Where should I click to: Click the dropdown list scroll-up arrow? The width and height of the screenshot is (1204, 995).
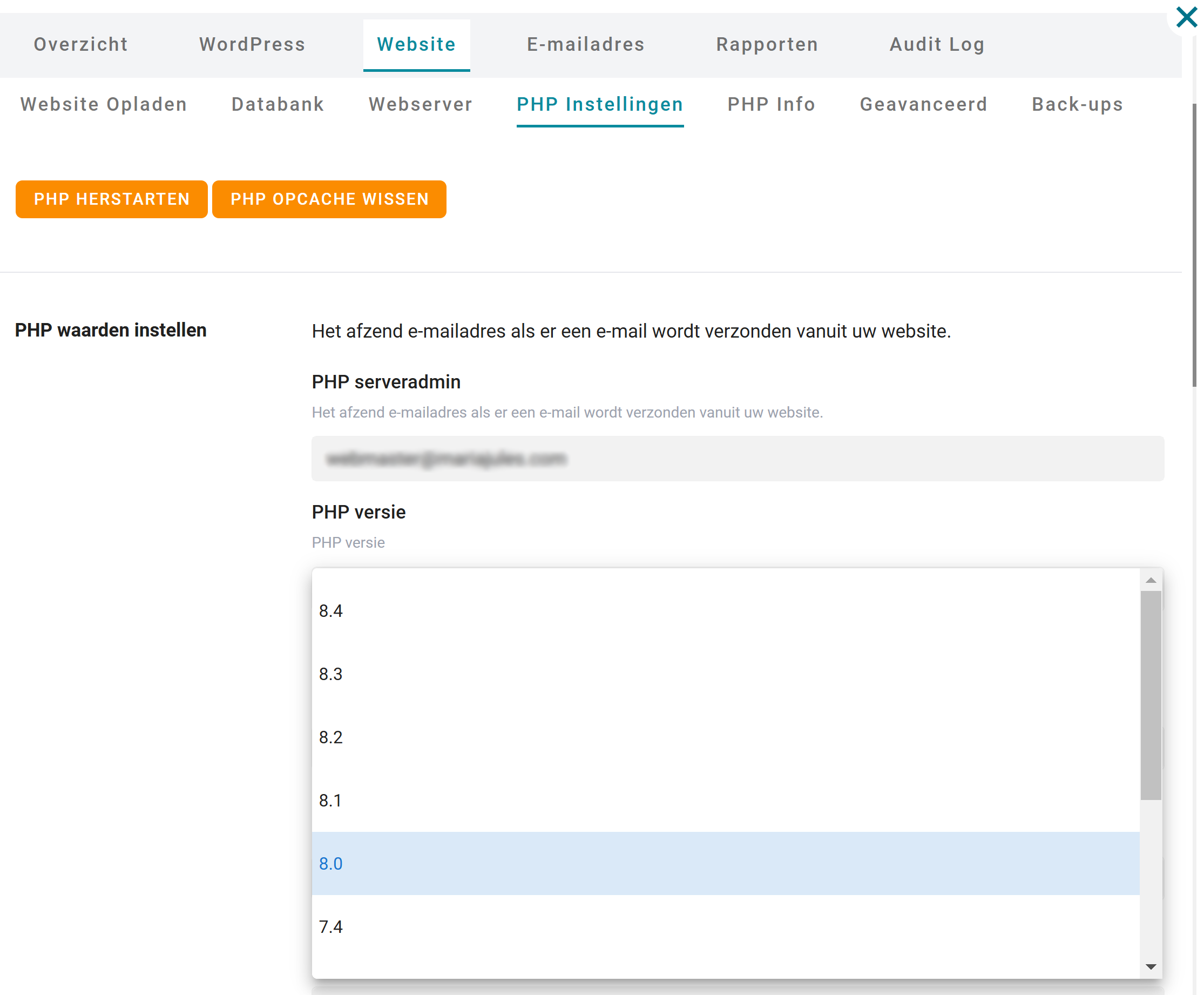(1150, 581)
